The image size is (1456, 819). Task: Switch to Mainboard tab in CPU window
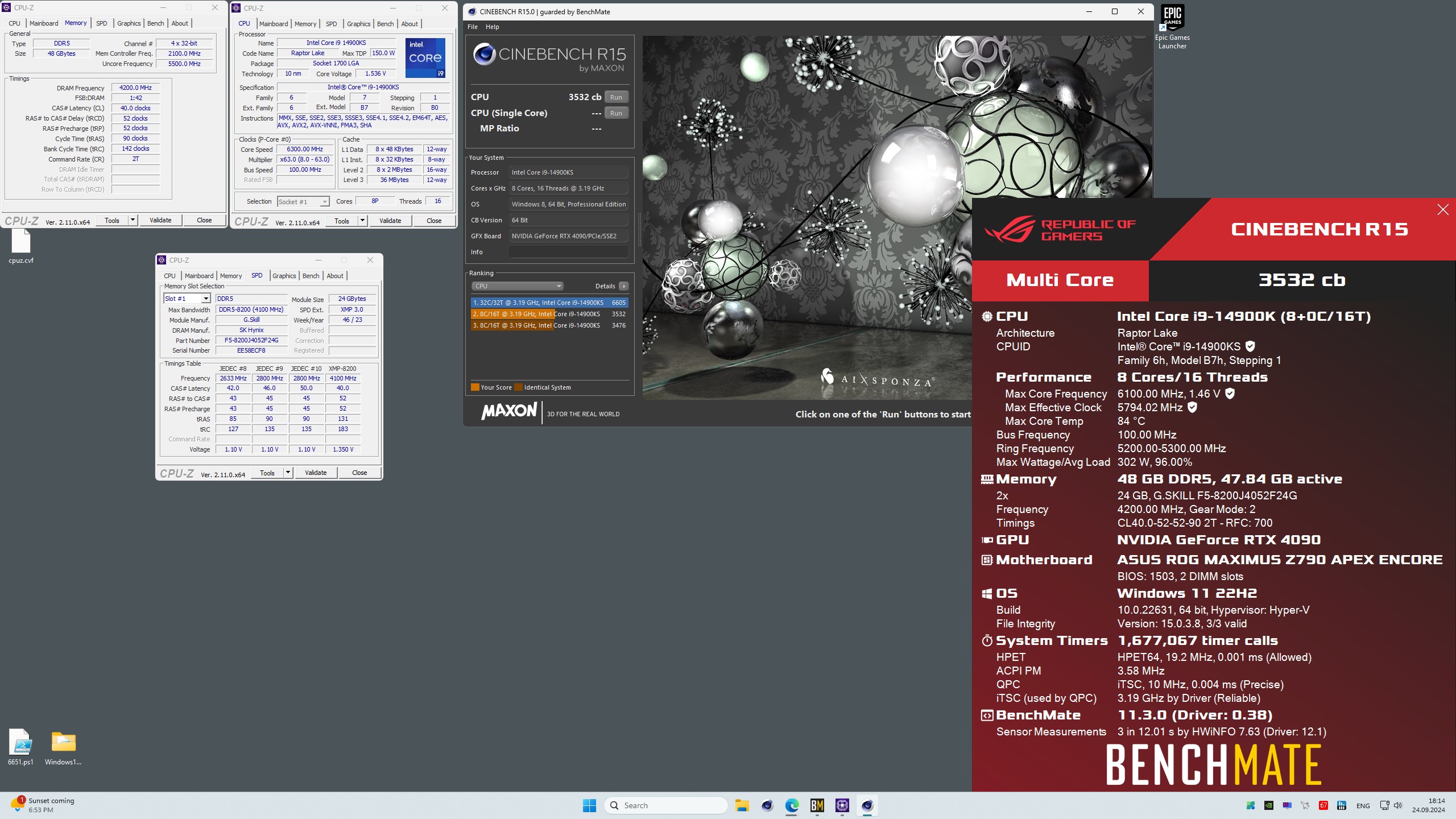click(274, 24)
